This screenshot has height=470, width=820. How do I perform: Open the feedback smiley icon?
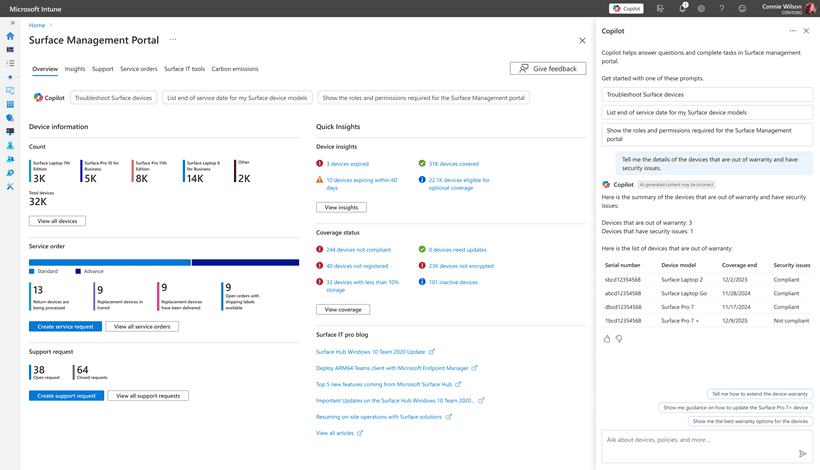[x=742, y=8]
